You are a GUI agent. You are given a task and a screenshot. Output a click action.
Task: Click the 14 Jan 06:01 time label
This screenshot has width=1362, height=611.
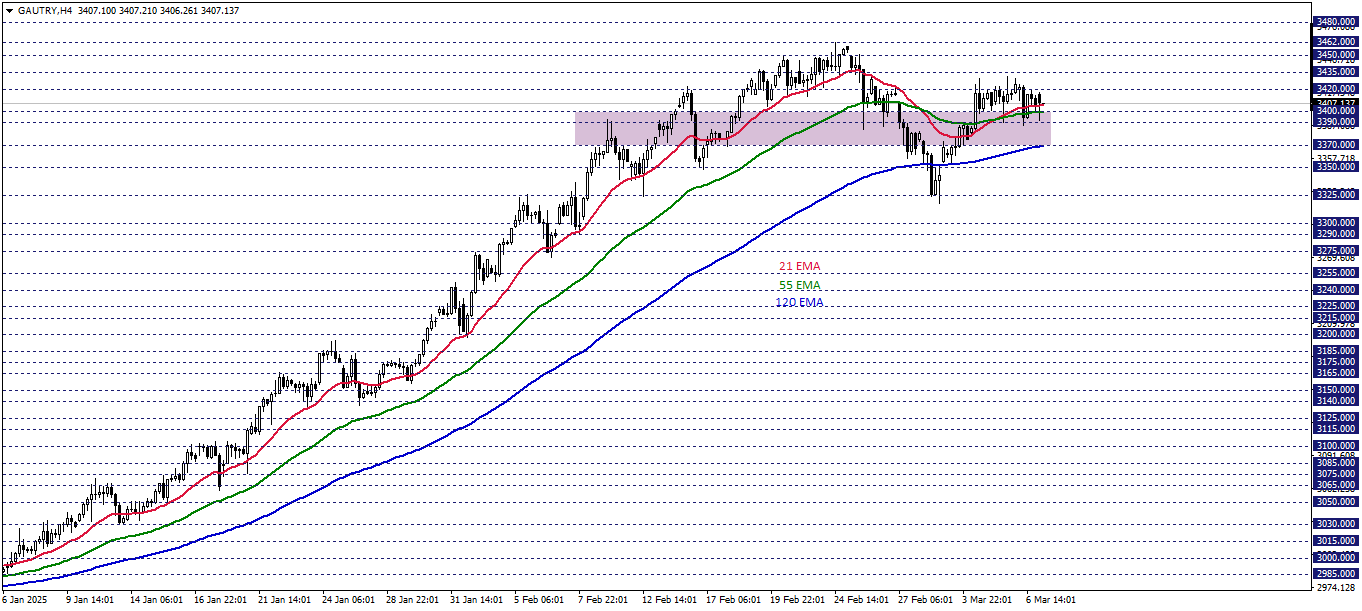point(157,600)
